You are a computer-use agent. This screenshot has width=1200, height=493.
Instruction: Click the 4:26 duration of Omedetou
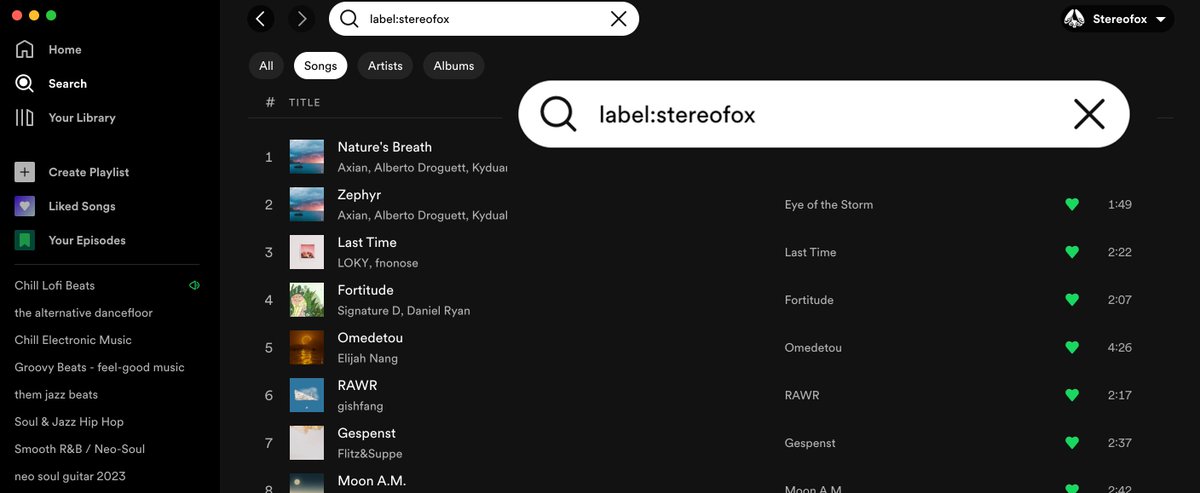1120,347
